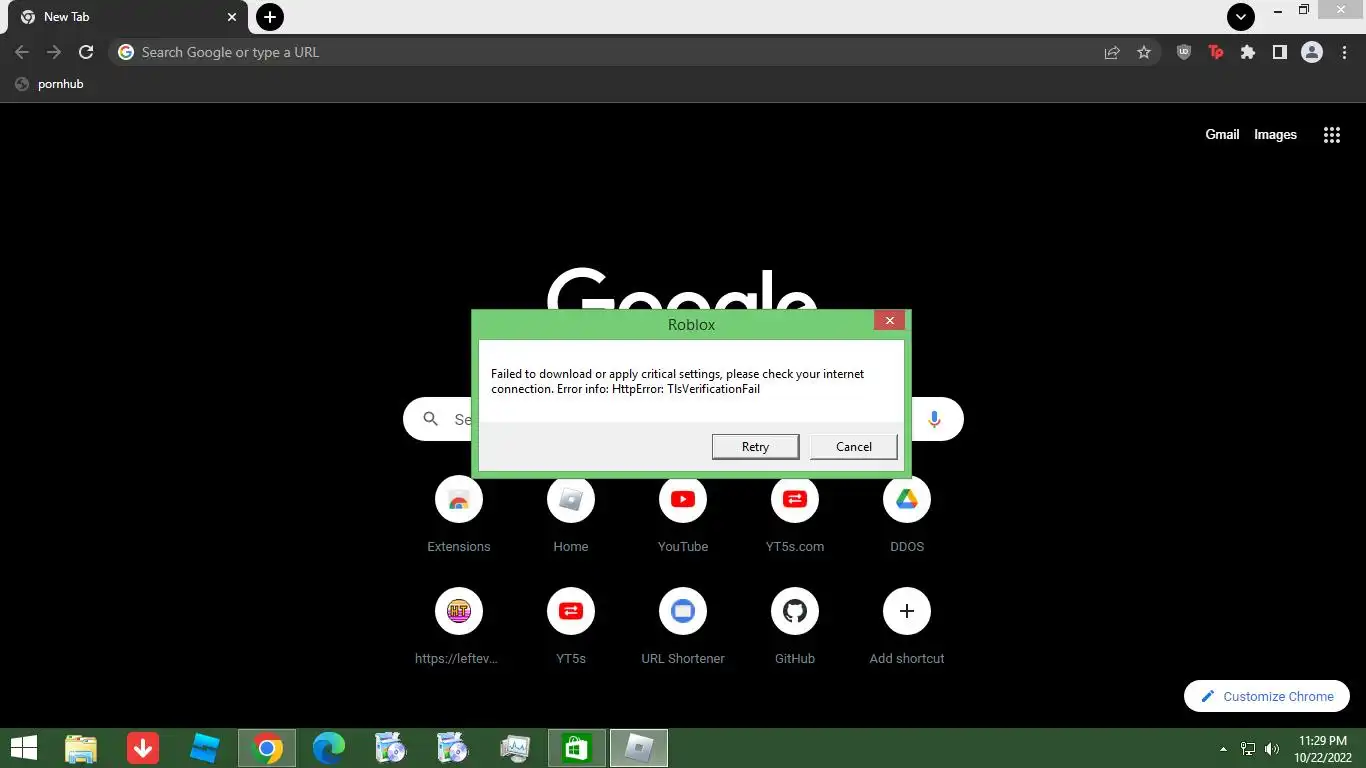Open the DDOS shortcut tile
This screenshot has width=1366, height=768.
click(907, 514)
